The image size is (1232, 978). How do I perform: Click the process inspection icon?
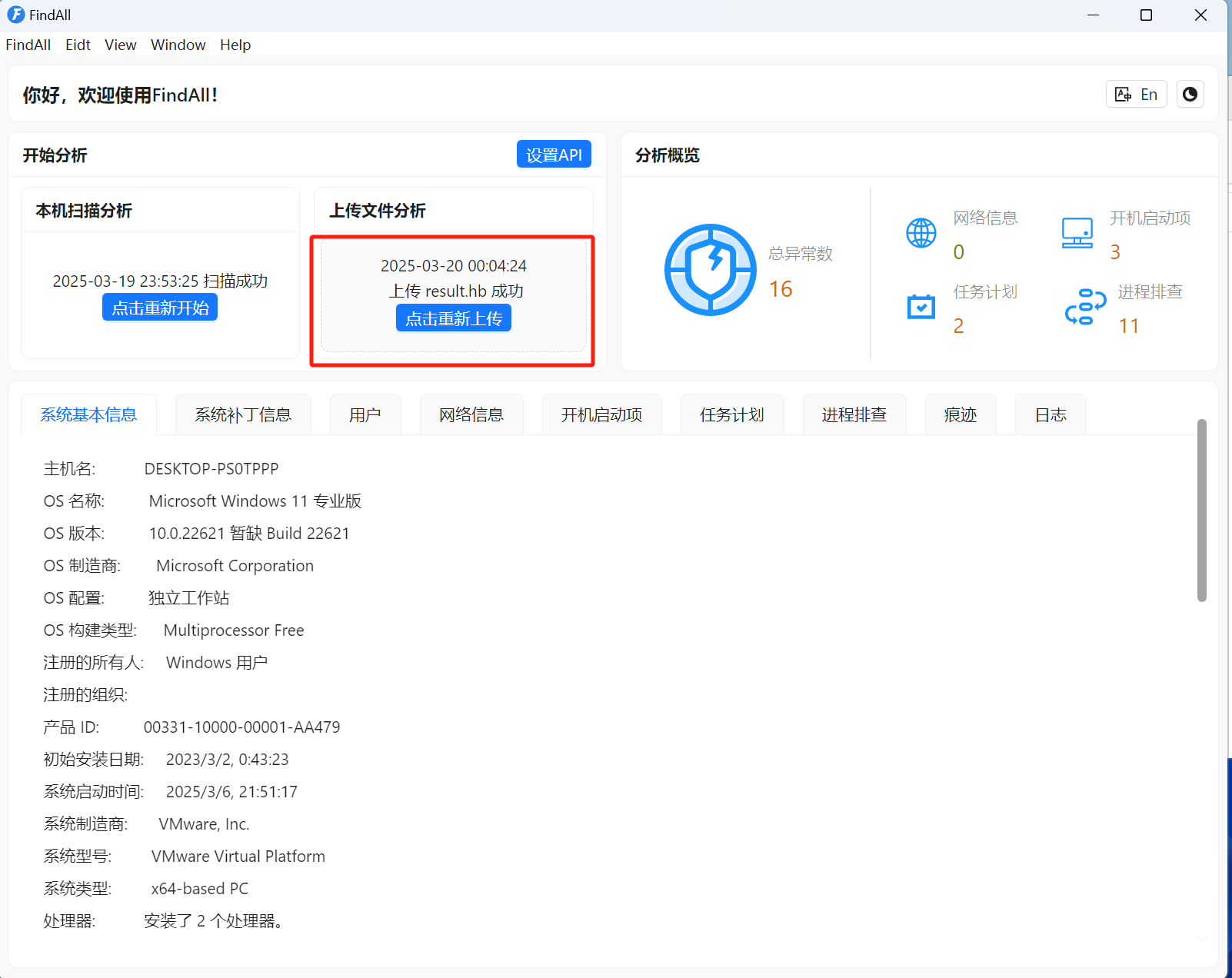pos(1085,307)
